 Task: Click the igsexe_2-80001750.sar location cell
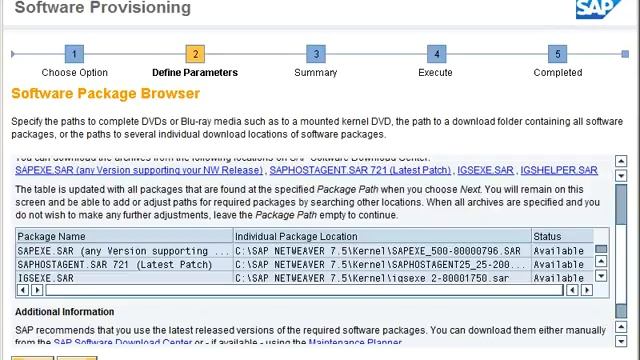pos(383,278)
